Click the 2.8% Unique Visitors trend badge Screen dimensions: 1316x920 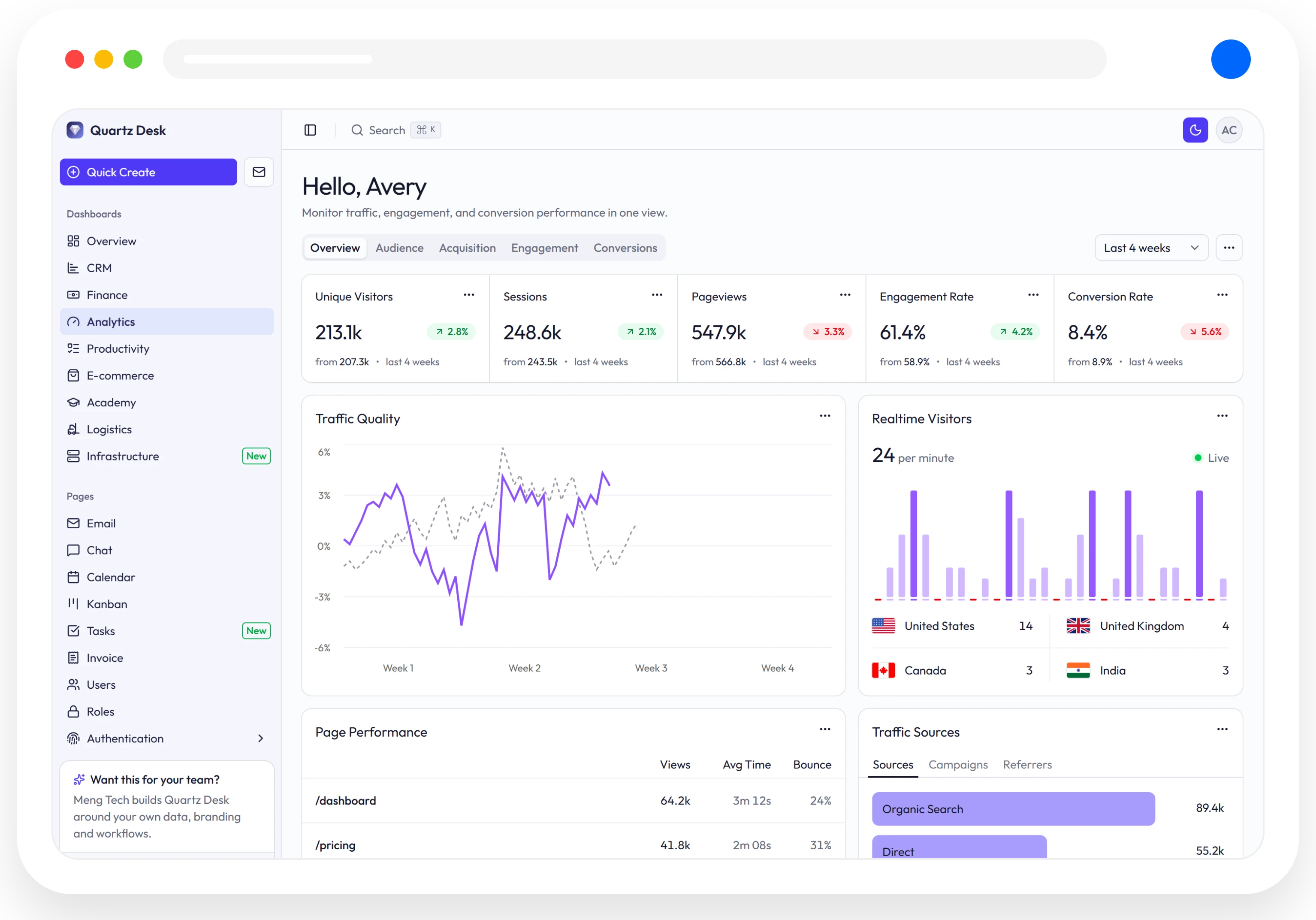click(451, 332)
